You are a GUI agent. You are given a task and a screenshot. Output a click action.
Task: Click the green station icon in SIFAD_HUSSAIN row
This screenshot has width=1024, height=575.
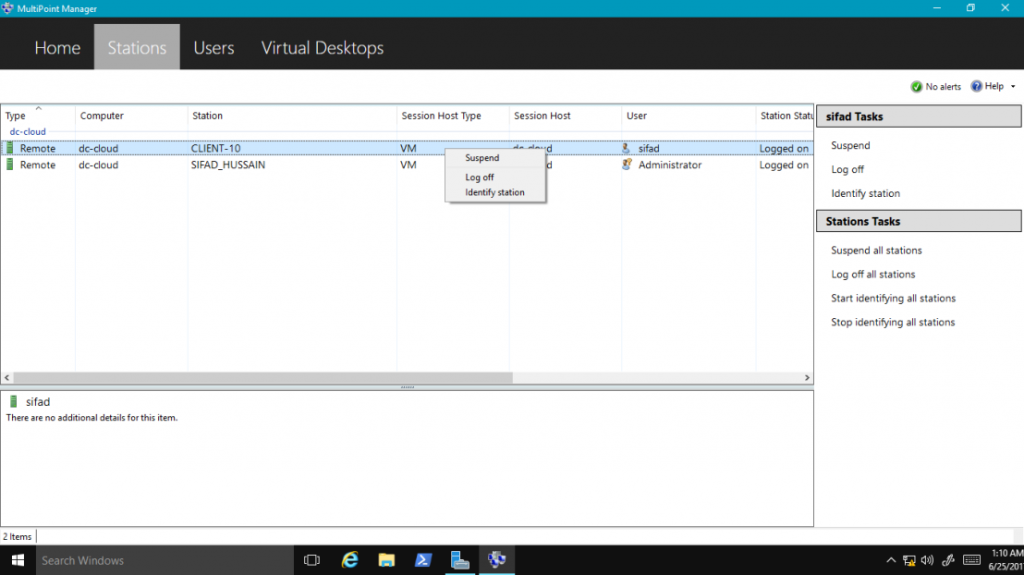click(10, 165)
